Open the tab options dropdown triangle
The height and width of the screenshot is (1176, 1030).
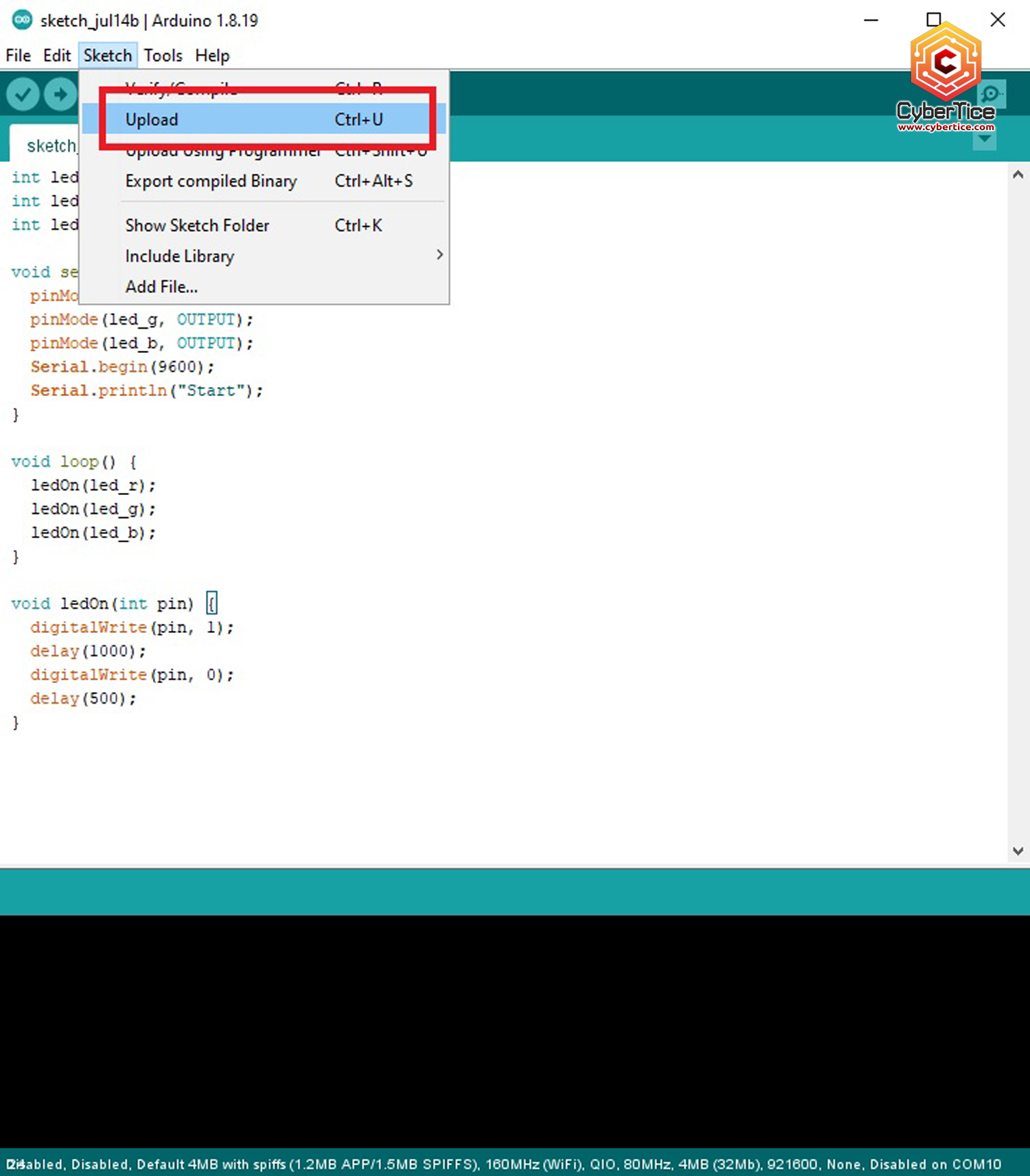pos(985,139)
